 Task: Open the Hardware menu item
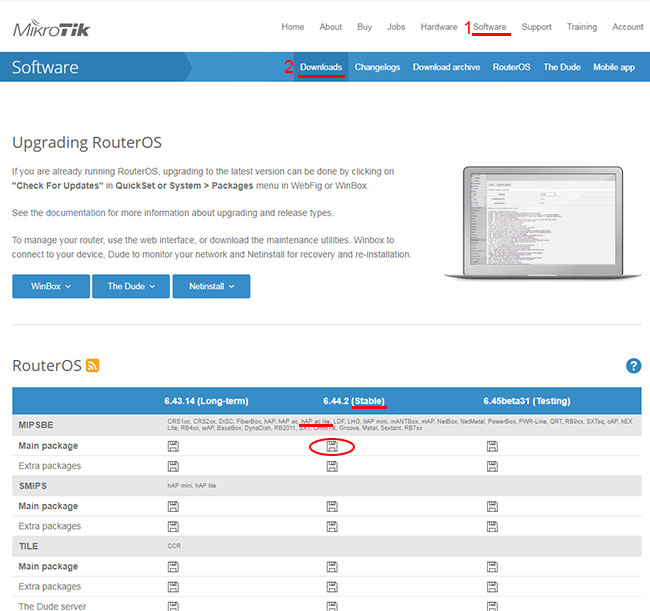439,27
